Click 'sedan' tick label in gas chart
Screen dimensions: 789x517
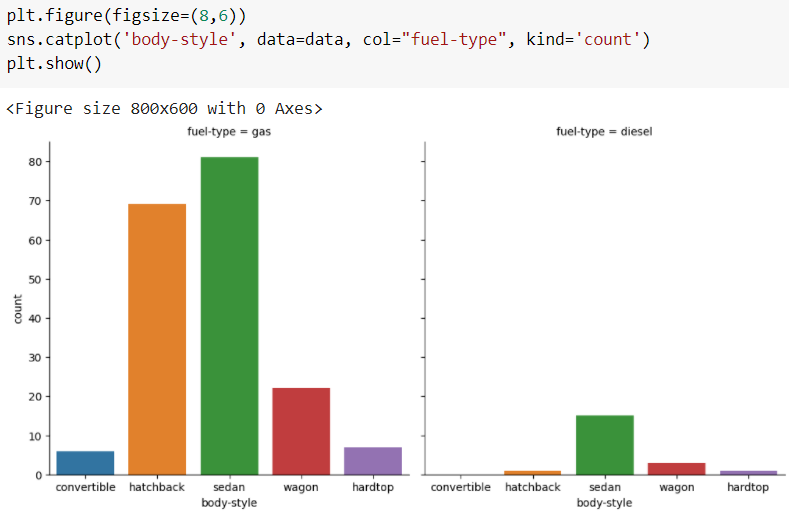coord(229,487)
